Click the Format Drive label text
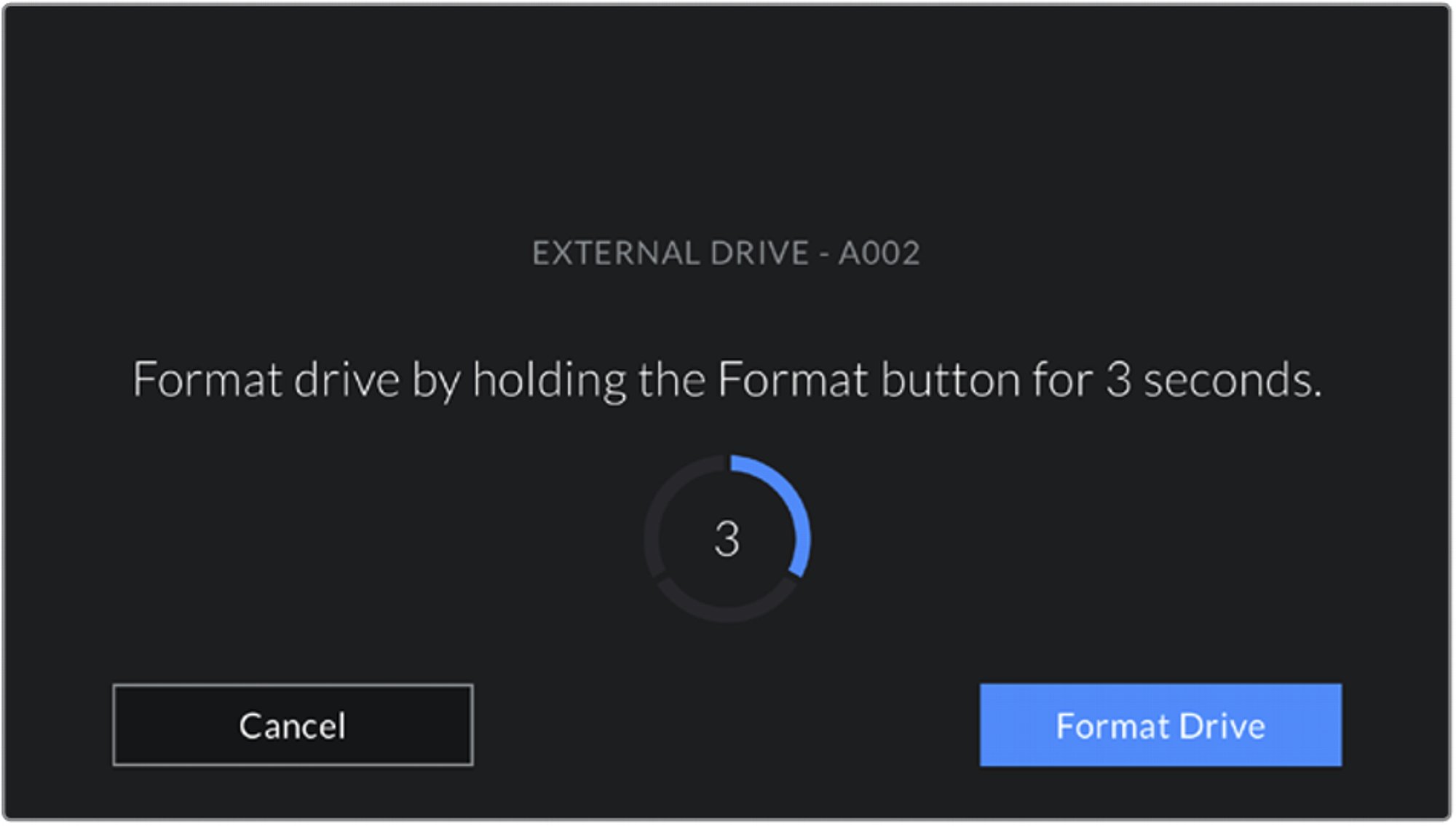 1160,726
